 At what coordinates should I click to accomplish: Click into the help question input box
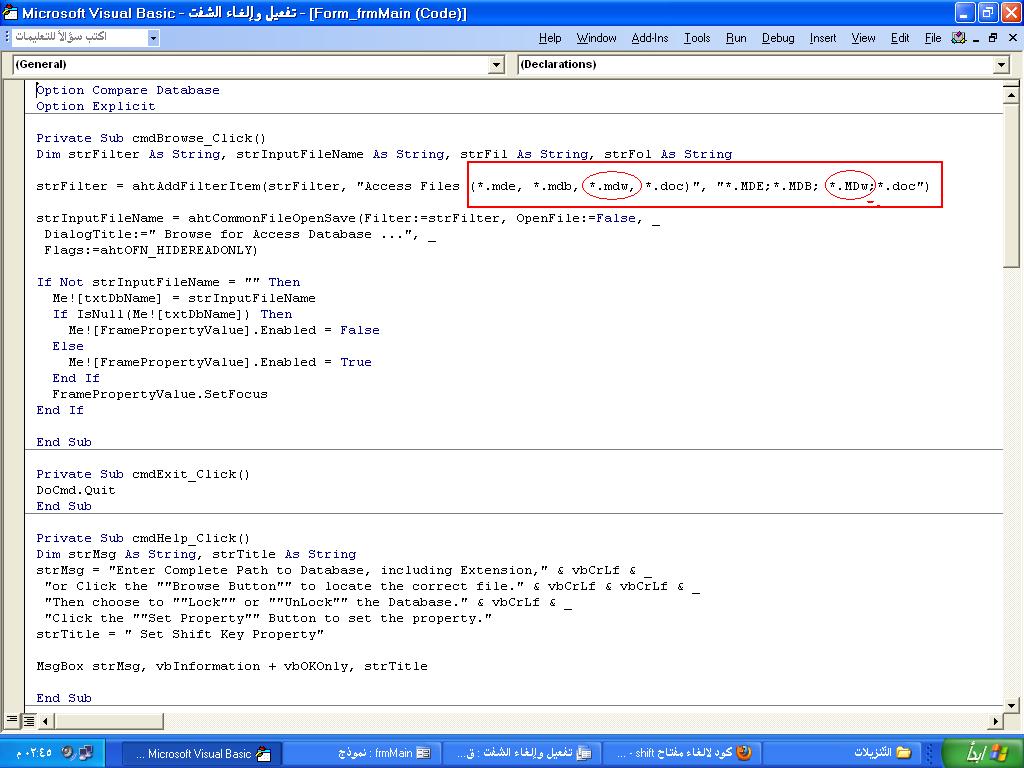80,37
